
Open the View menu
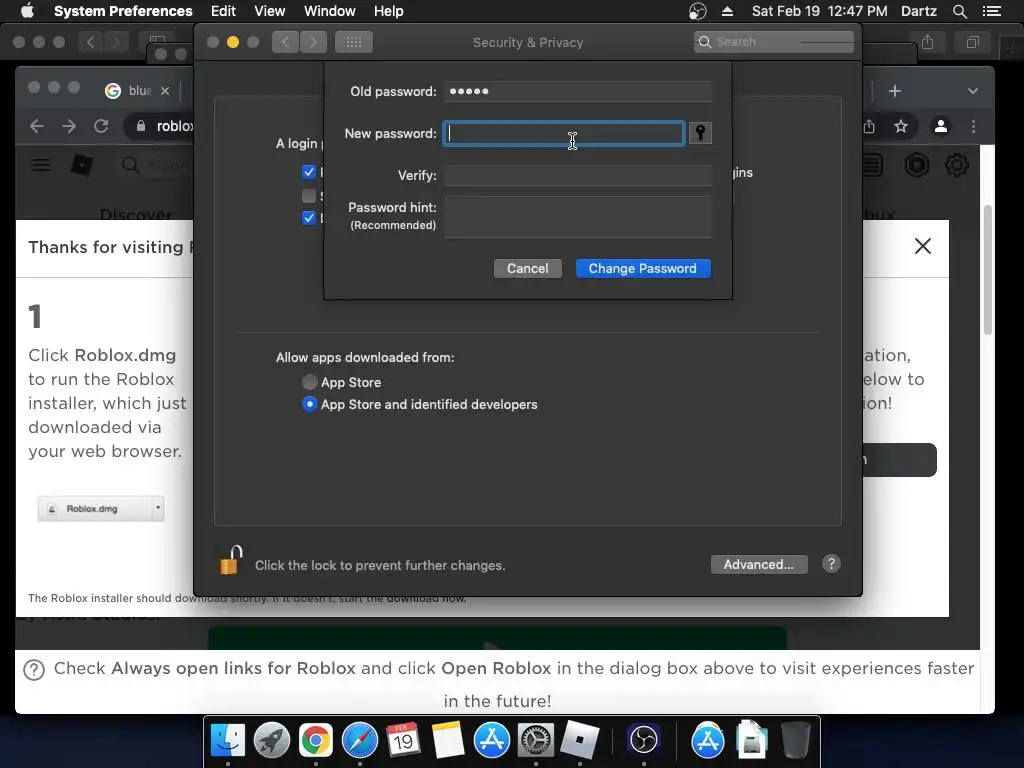(270, 11)
